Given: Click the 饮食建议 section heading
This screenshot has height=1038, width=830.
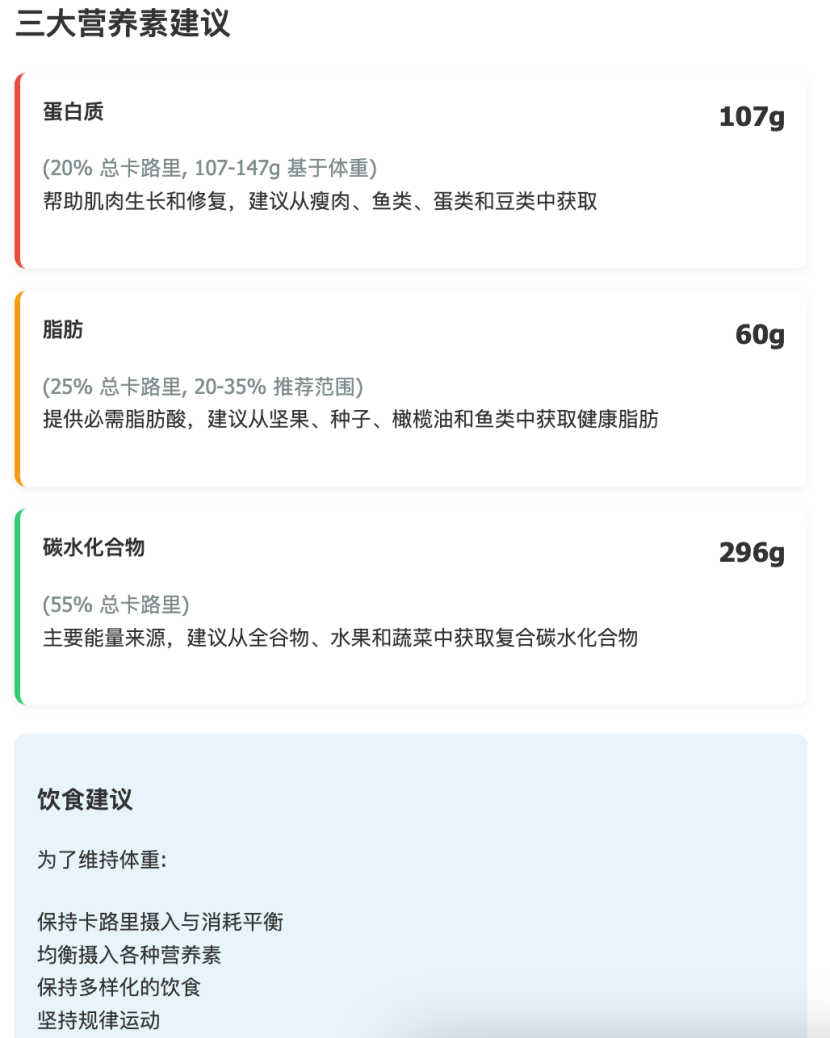Looking at the screenshot, I should (85, 799).
